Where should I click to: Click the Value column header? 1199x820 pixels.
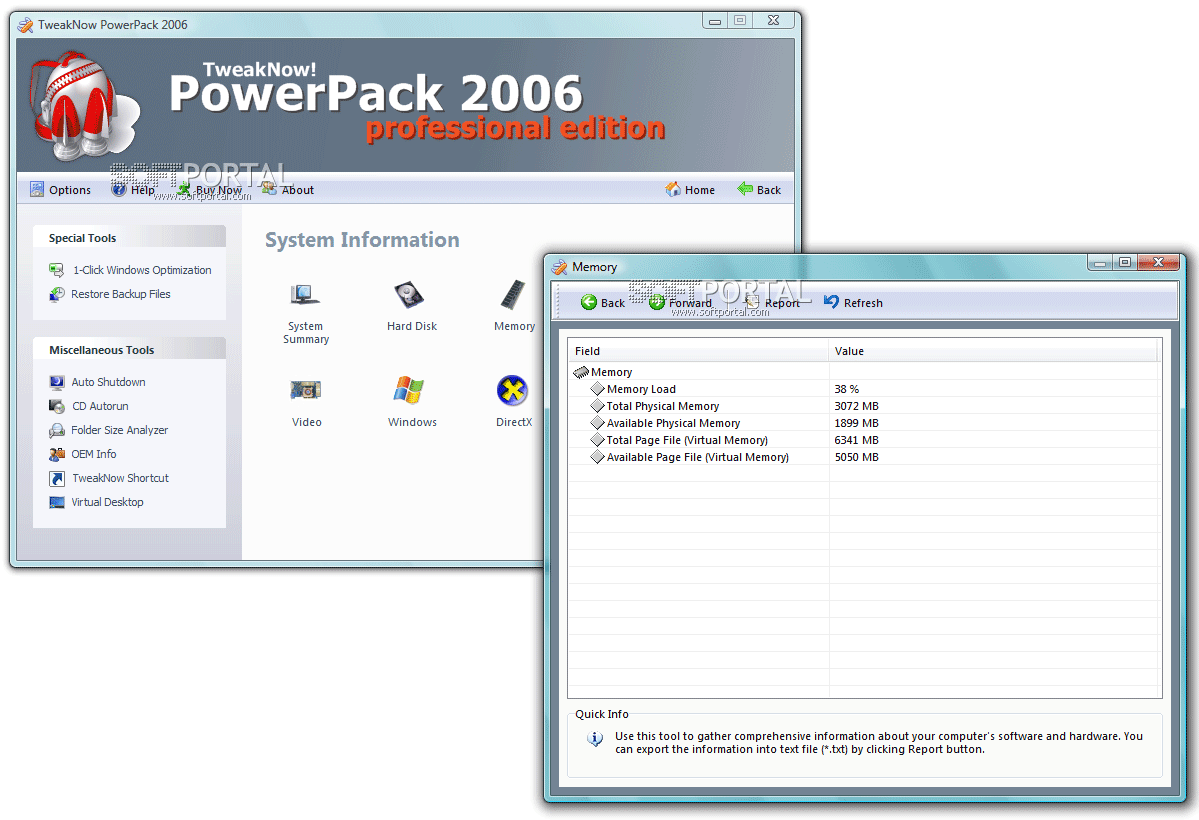tap(993, 351)
